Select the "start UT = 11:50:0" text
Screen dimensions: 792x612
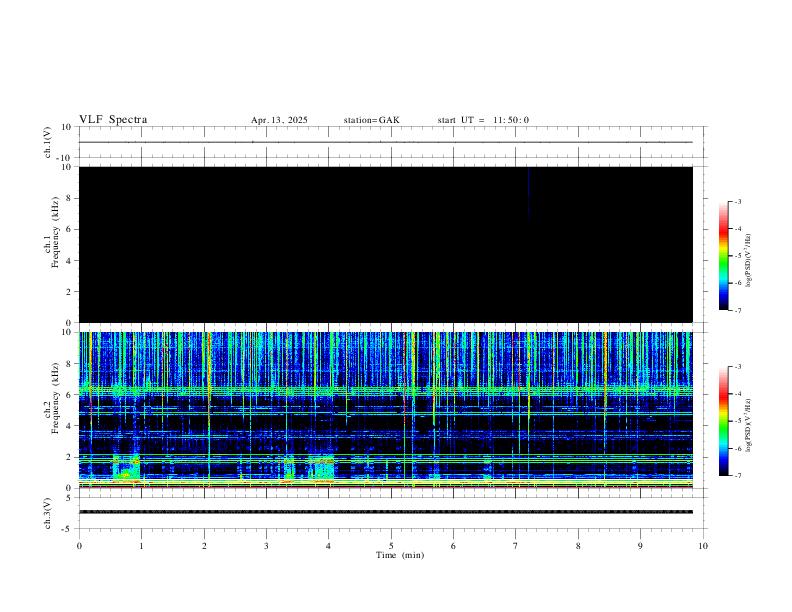[483, 120]
